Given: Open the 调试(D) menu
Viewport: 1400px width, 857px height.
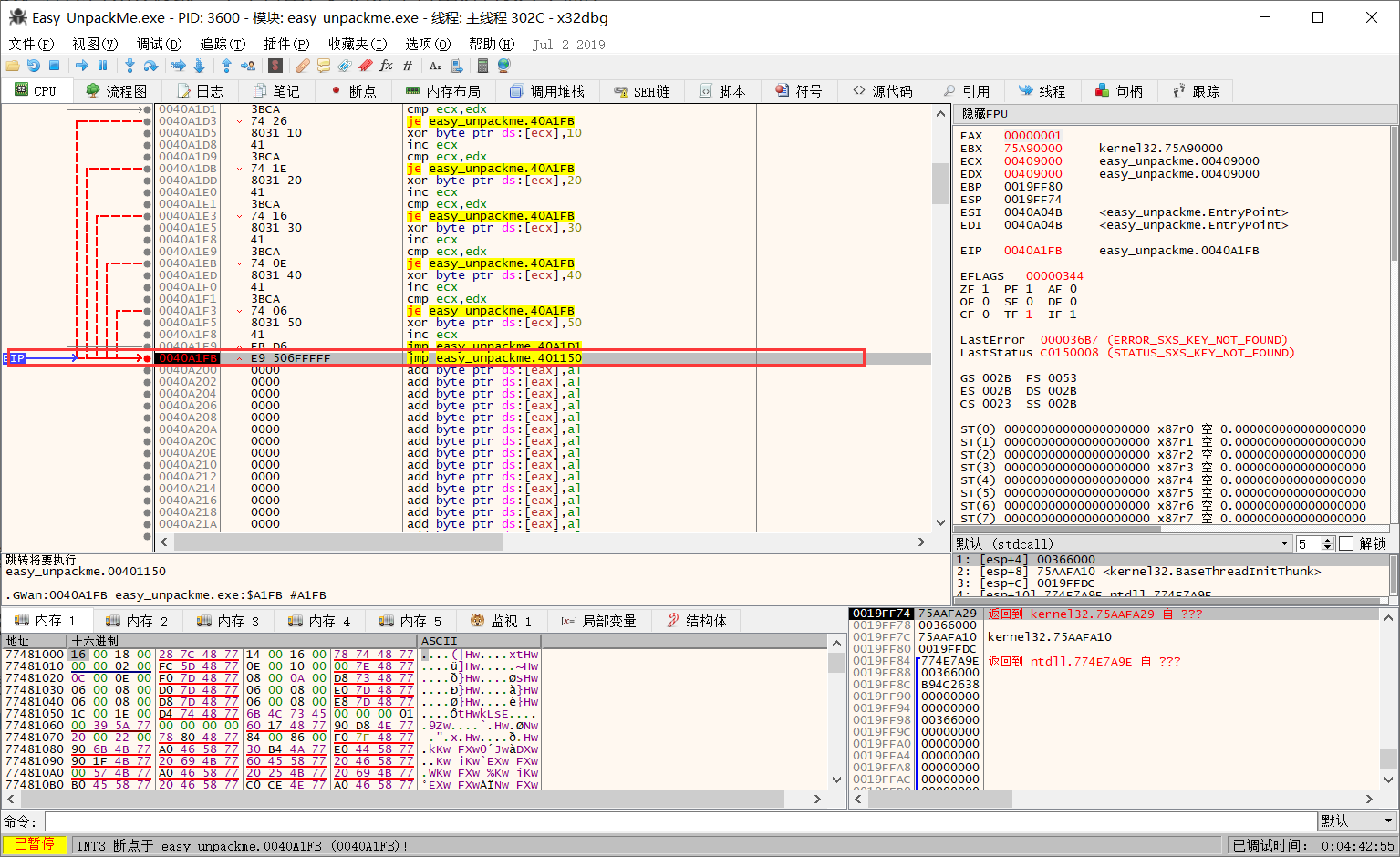Looking at the screenshot, I should coord(159,44).
